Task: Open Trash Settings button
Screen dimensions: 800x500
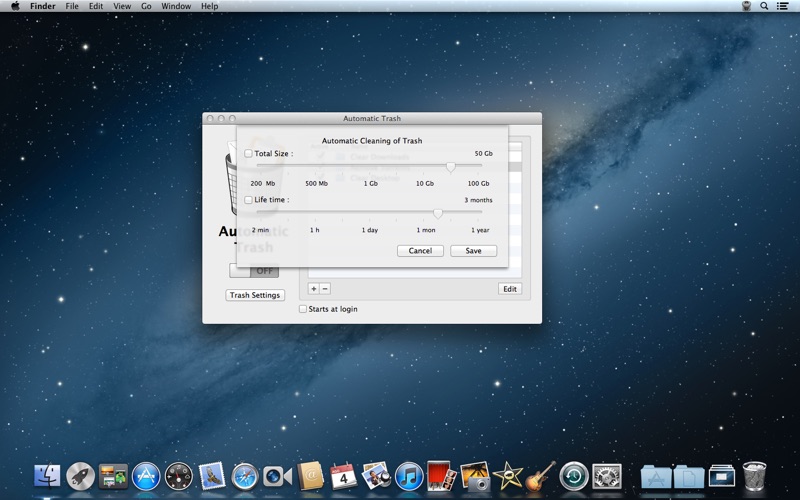Action: click(x=255, y=295)
